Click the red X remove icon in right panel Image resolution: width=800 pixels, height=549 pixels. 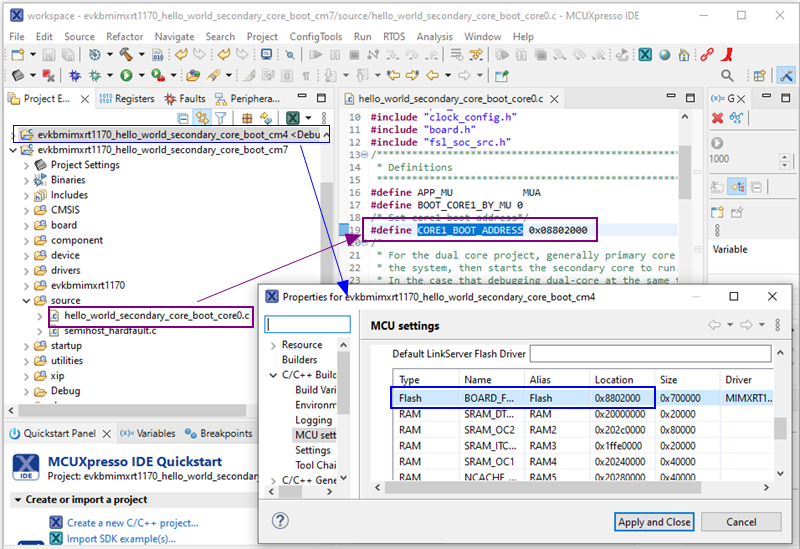pyautogui.click(x=718, y=118)
